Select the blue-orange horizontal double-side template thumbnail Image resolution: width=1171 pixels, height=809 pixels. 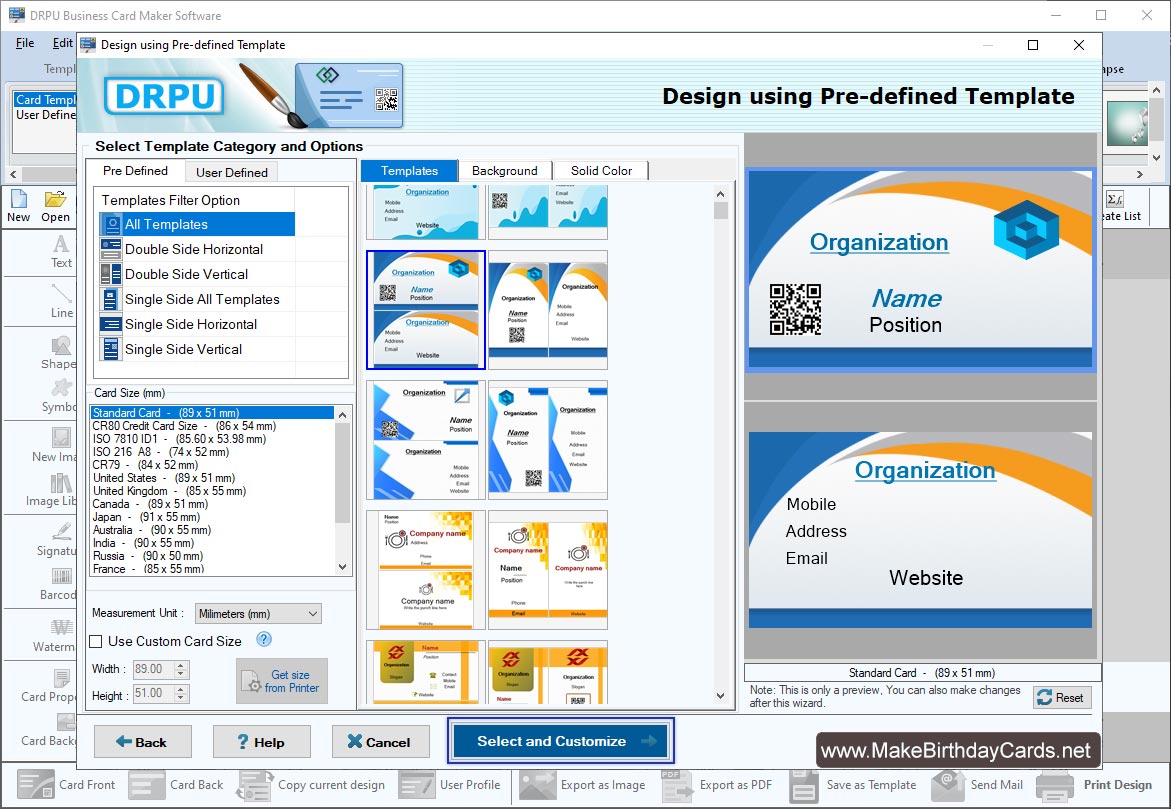point(426,310)
